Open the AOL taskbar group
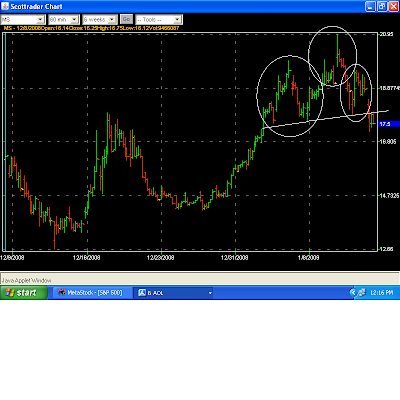The width and height of the screenshot is (400, 400). [173, 293]
